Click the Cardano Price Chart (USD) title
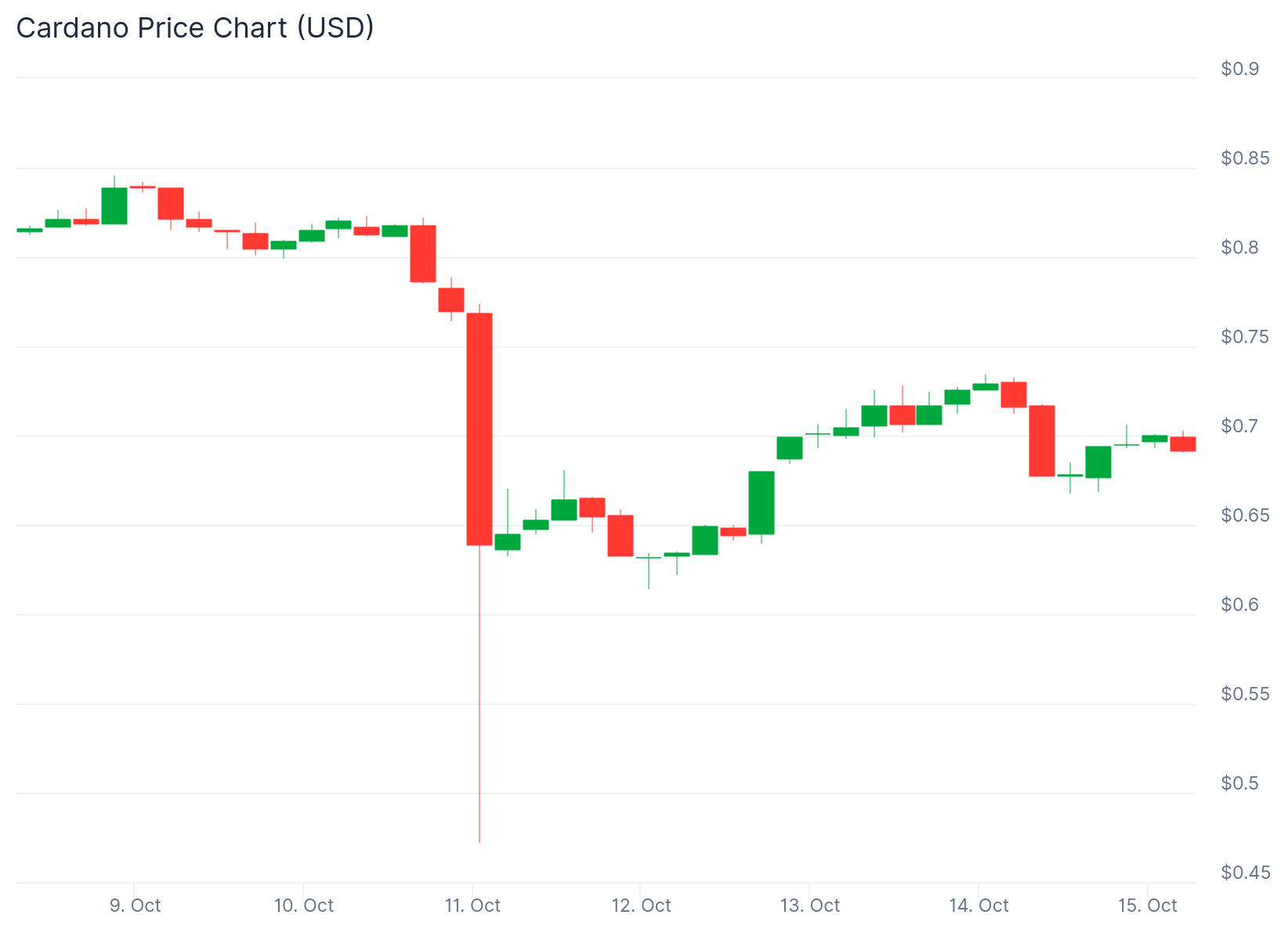The height and width of the screenshot is (940, 1288). [x=195, y=28]
